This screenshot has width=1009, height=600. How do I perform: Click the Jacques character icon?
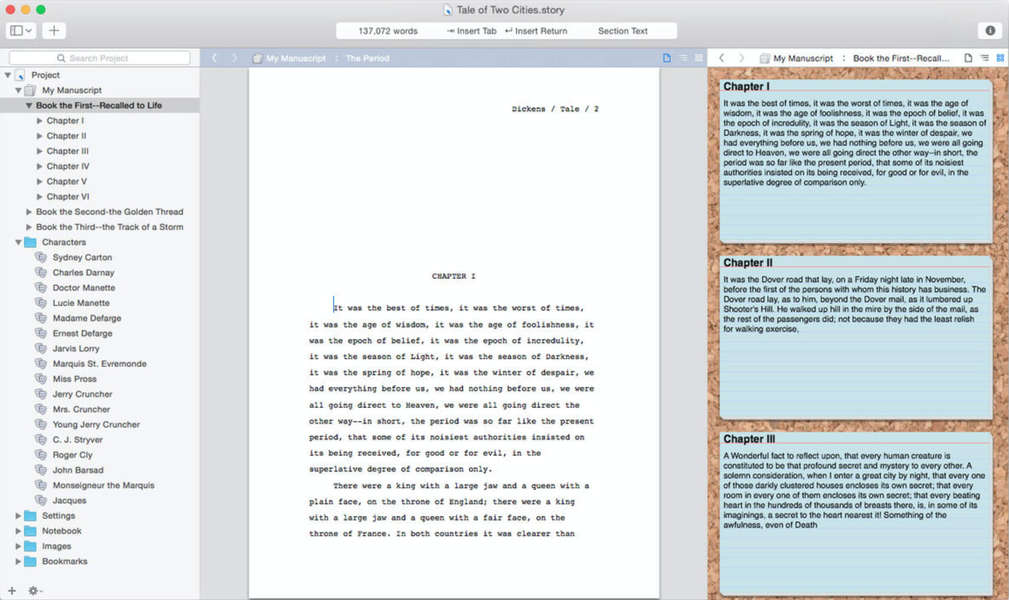pos(41,500)
